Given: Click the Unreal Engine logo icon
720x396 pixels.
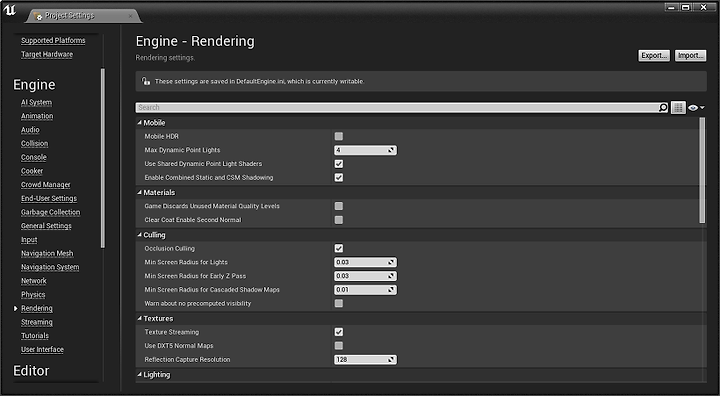Looking at the screenshot, I should 10,10.
